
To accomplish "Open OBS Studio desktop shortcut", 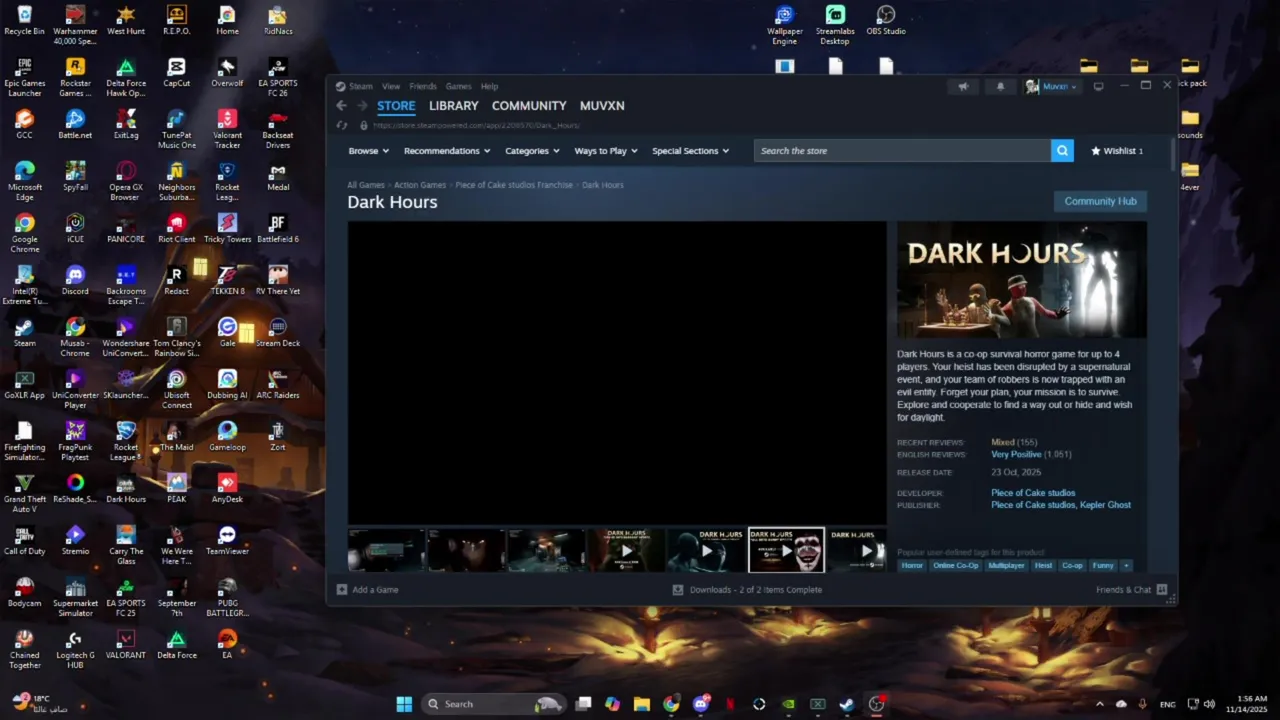I will (x=886, y=20).
